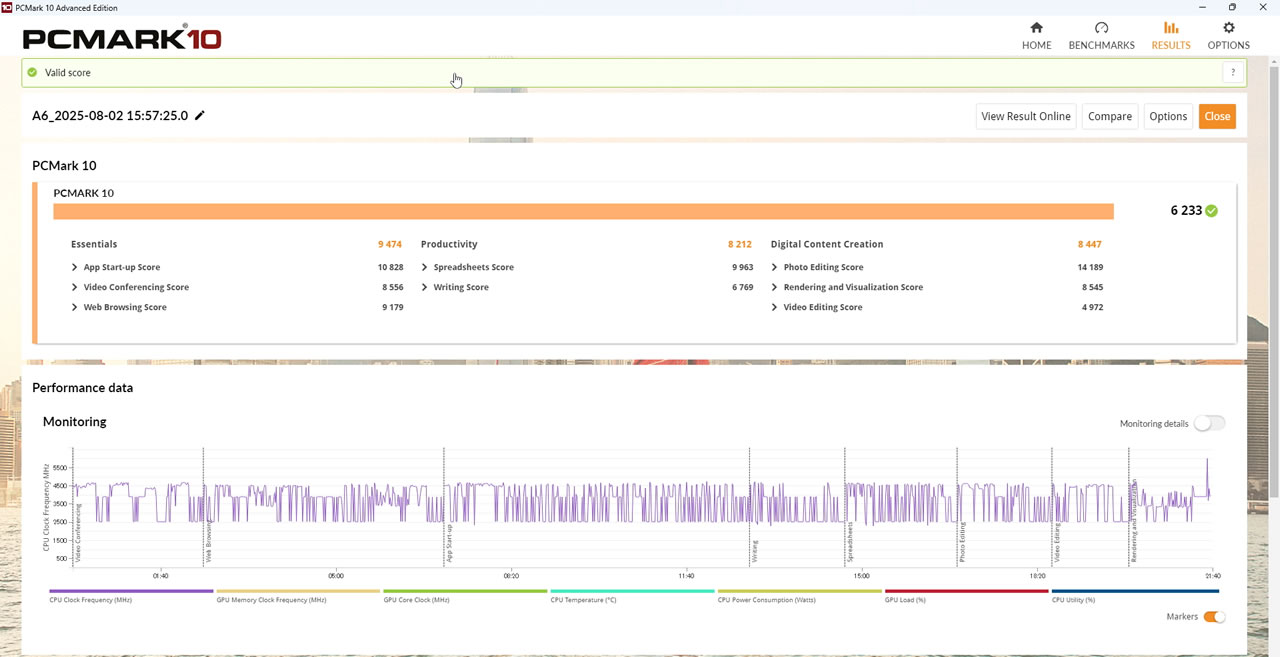Click the overall score 6 233

(1186, 211)
